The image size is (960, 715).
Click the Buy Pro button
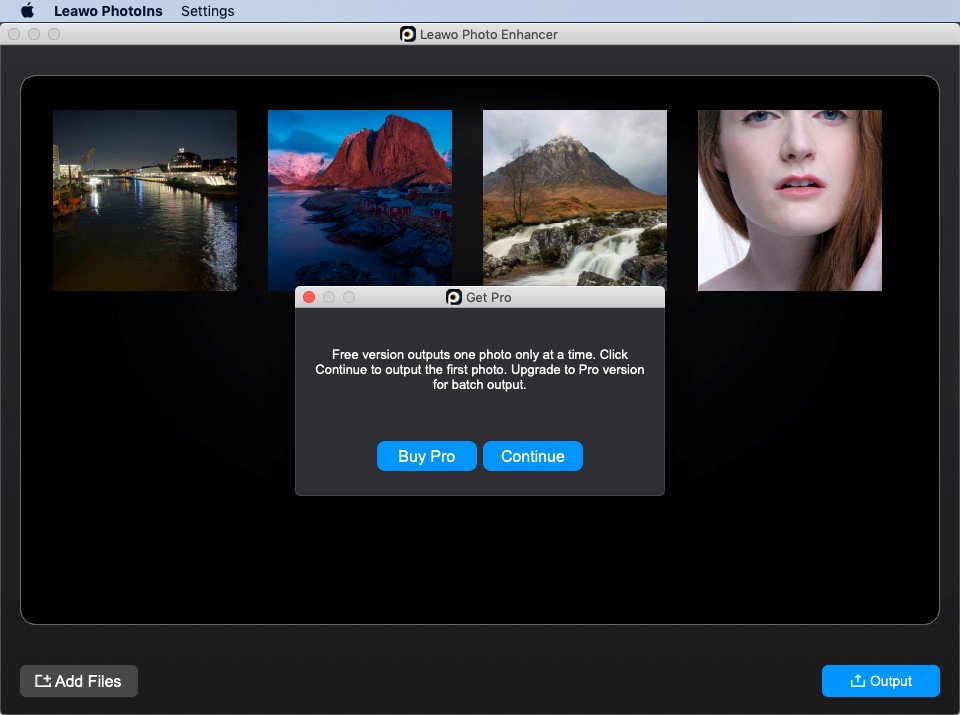click(426, 456)
